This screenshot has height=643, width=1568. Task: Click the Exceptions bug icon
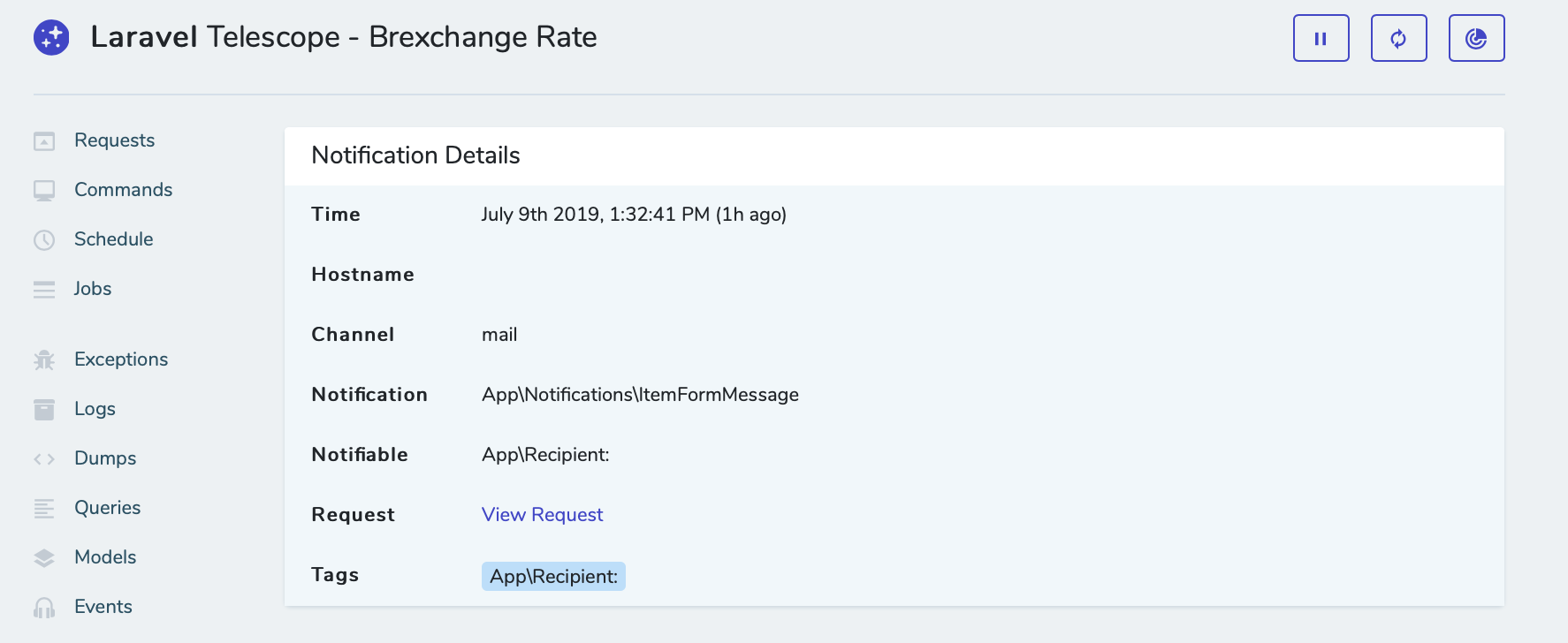pos(44,360)
